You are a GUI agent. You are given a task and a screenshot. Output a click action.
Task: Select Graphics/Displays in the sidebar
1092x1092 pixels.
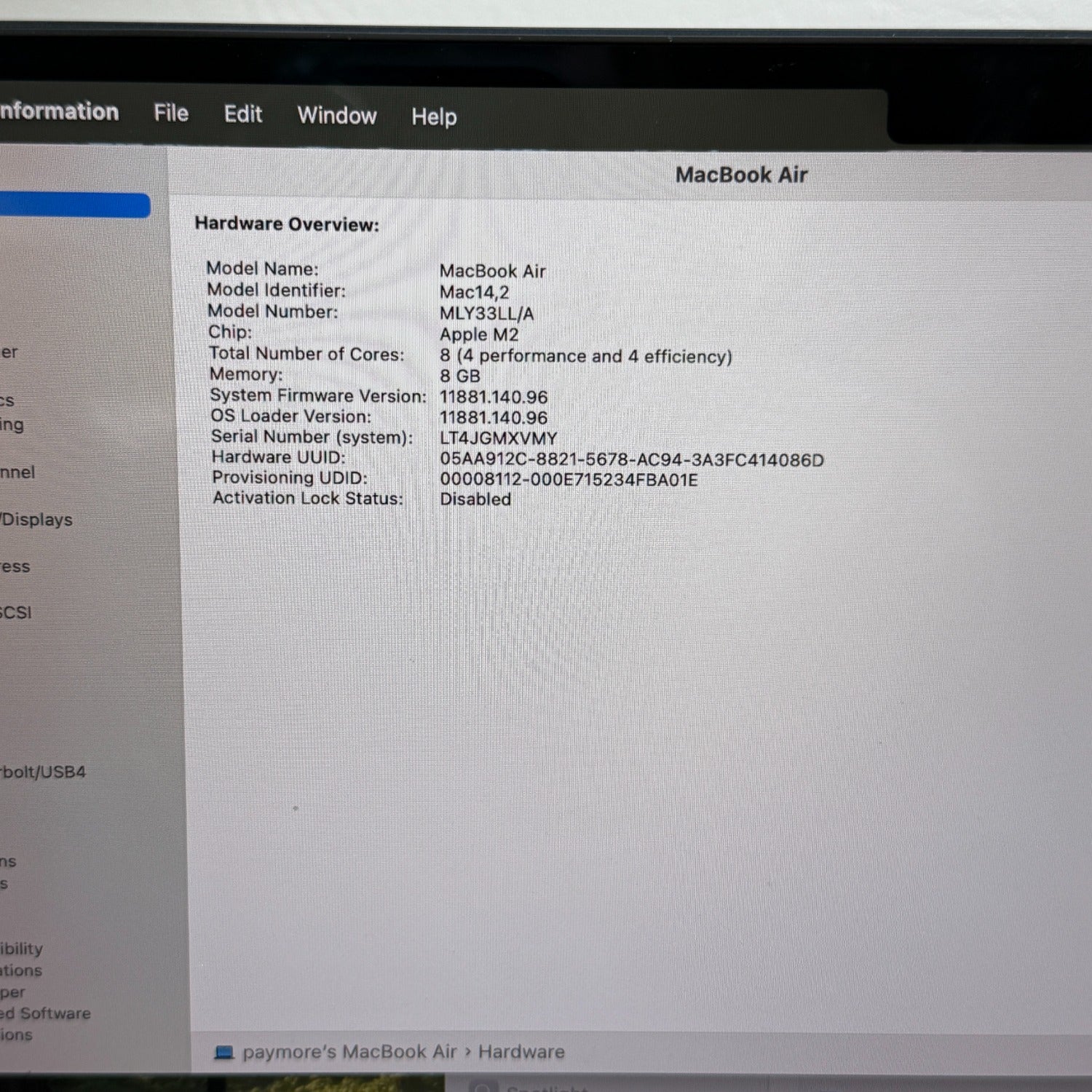[36, 520]
